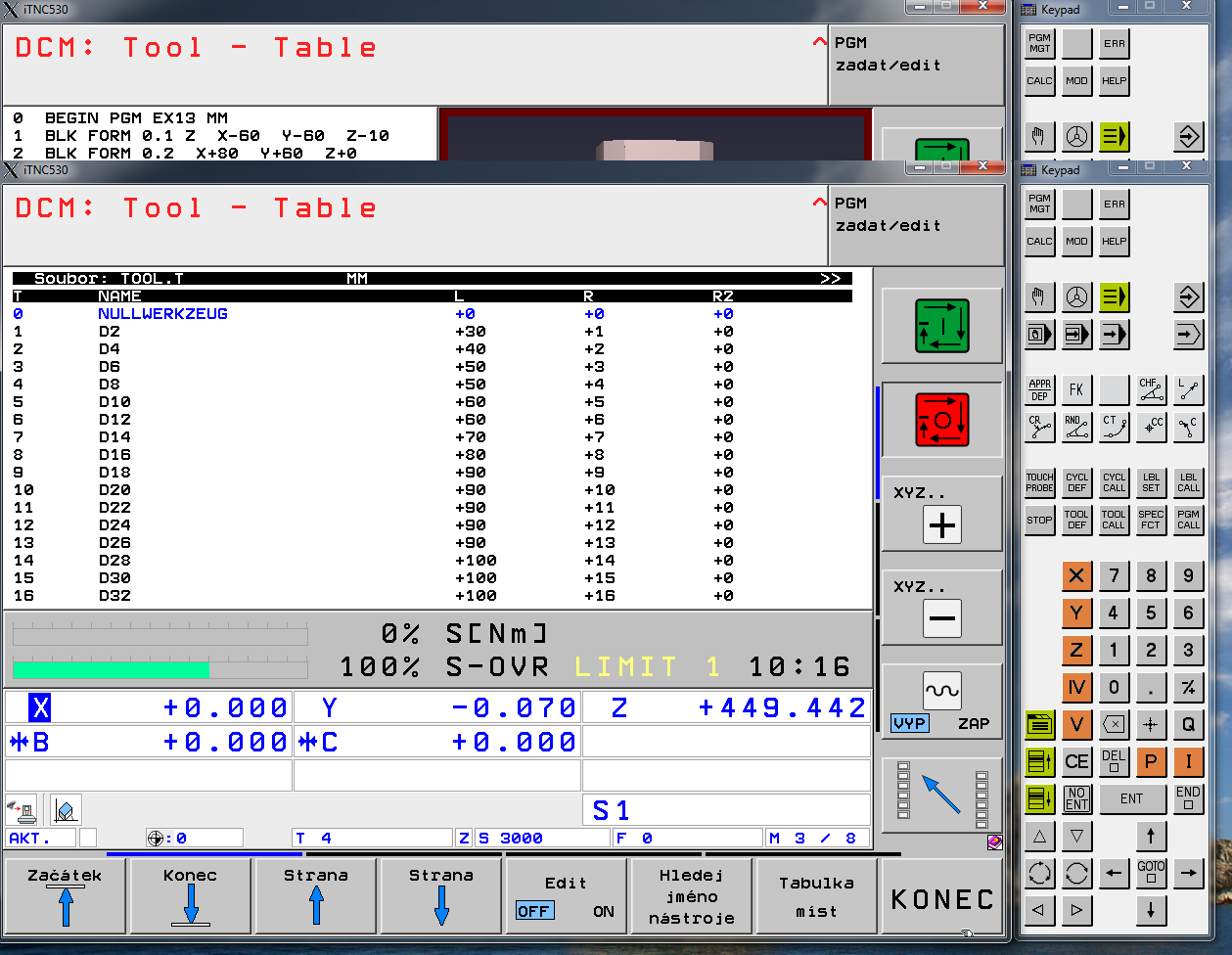Expand more table columns with >> marker
This screenshot has height=955, width=1232.
830,279
